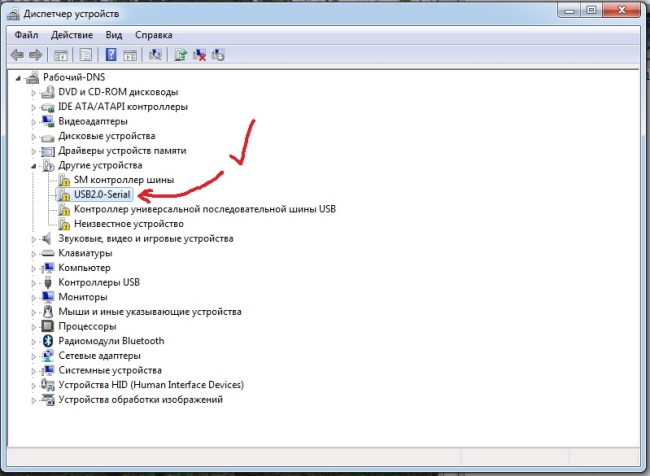Select SM контроллер шины device
The width and height of the screenshot is (650, 476).
click(x=124, y=180)
